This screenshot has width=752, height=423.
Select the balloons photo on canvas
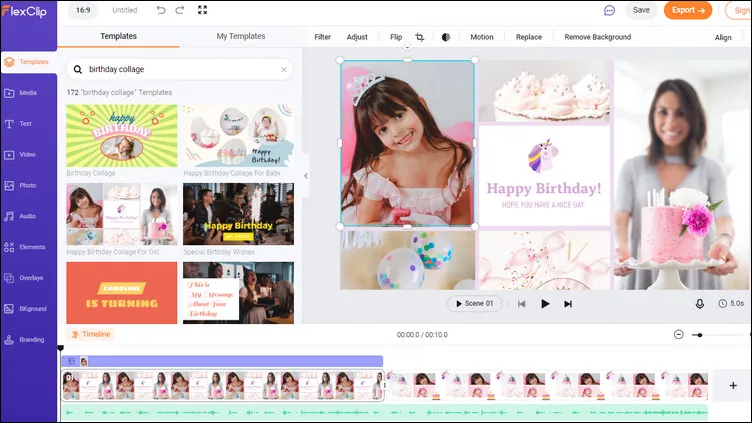(x=408, y=260)
